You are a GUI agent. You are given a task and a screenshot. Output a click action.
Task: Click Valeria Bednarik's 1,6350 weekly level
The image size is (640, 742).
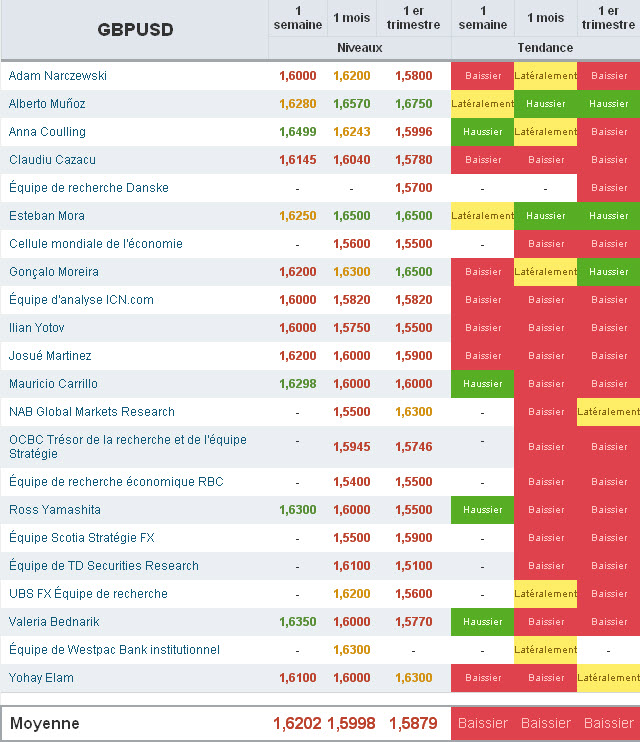coord(298,621)
